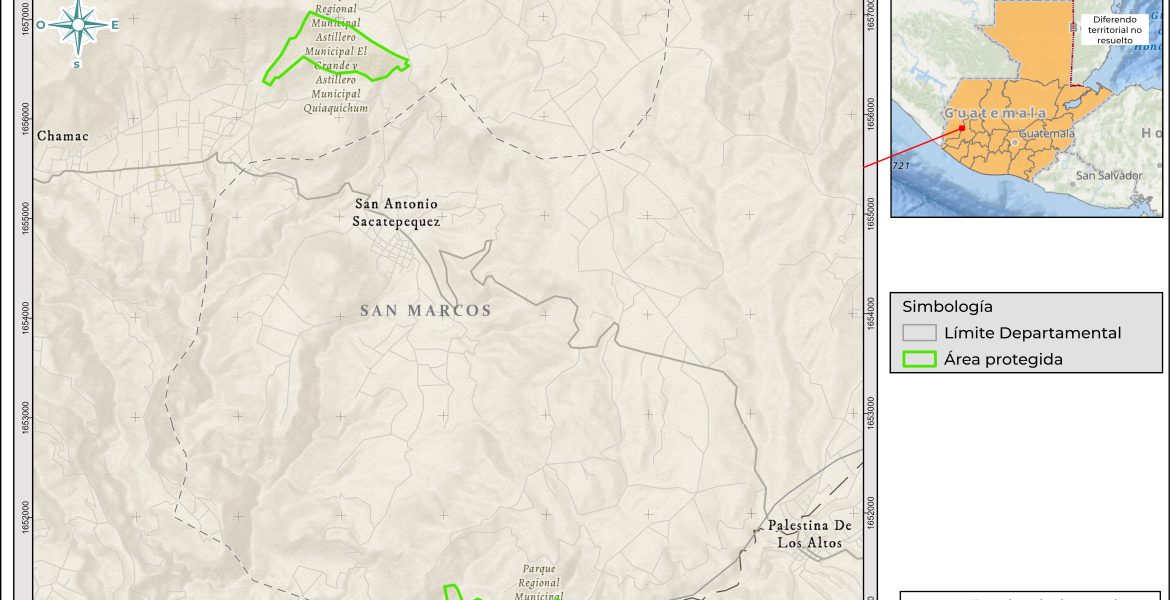Click the Parque Regional Municipal label at bottom
The height and width of the screenshot is (600, 1170).
click(539, 582)
